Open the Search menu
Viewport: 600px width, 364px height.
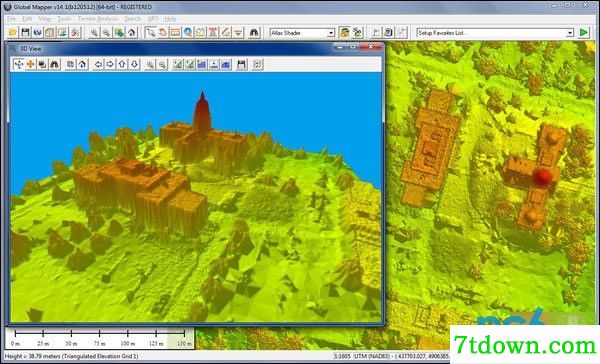pos(133,19)
